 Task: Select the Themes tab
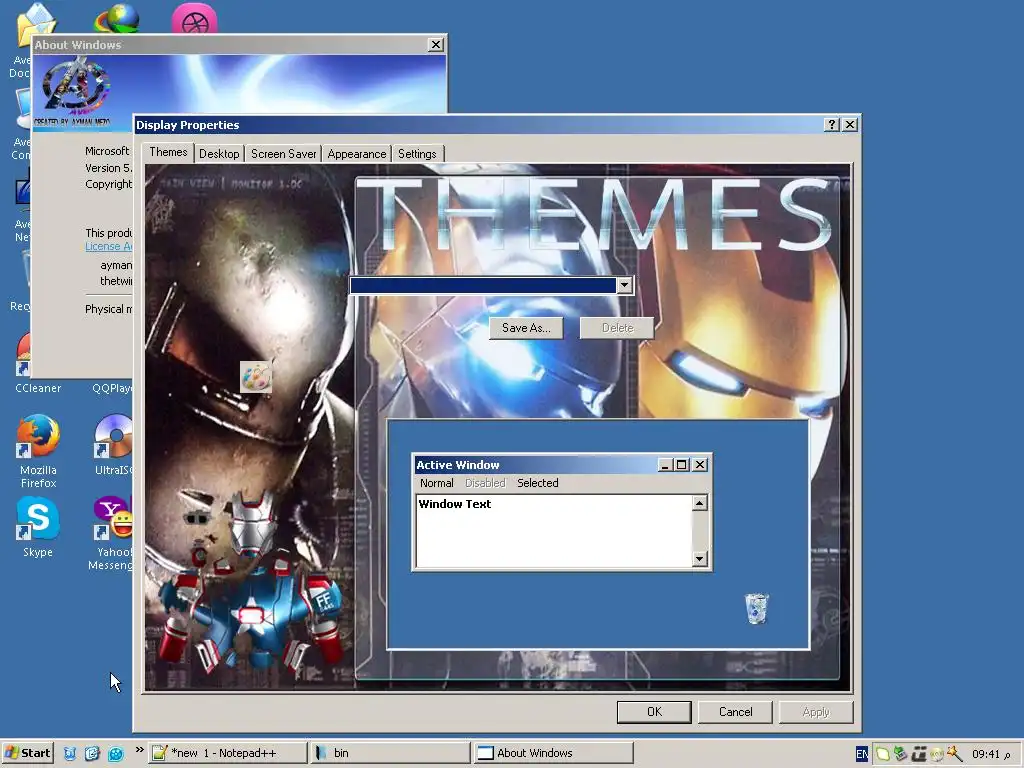point(168,152)
